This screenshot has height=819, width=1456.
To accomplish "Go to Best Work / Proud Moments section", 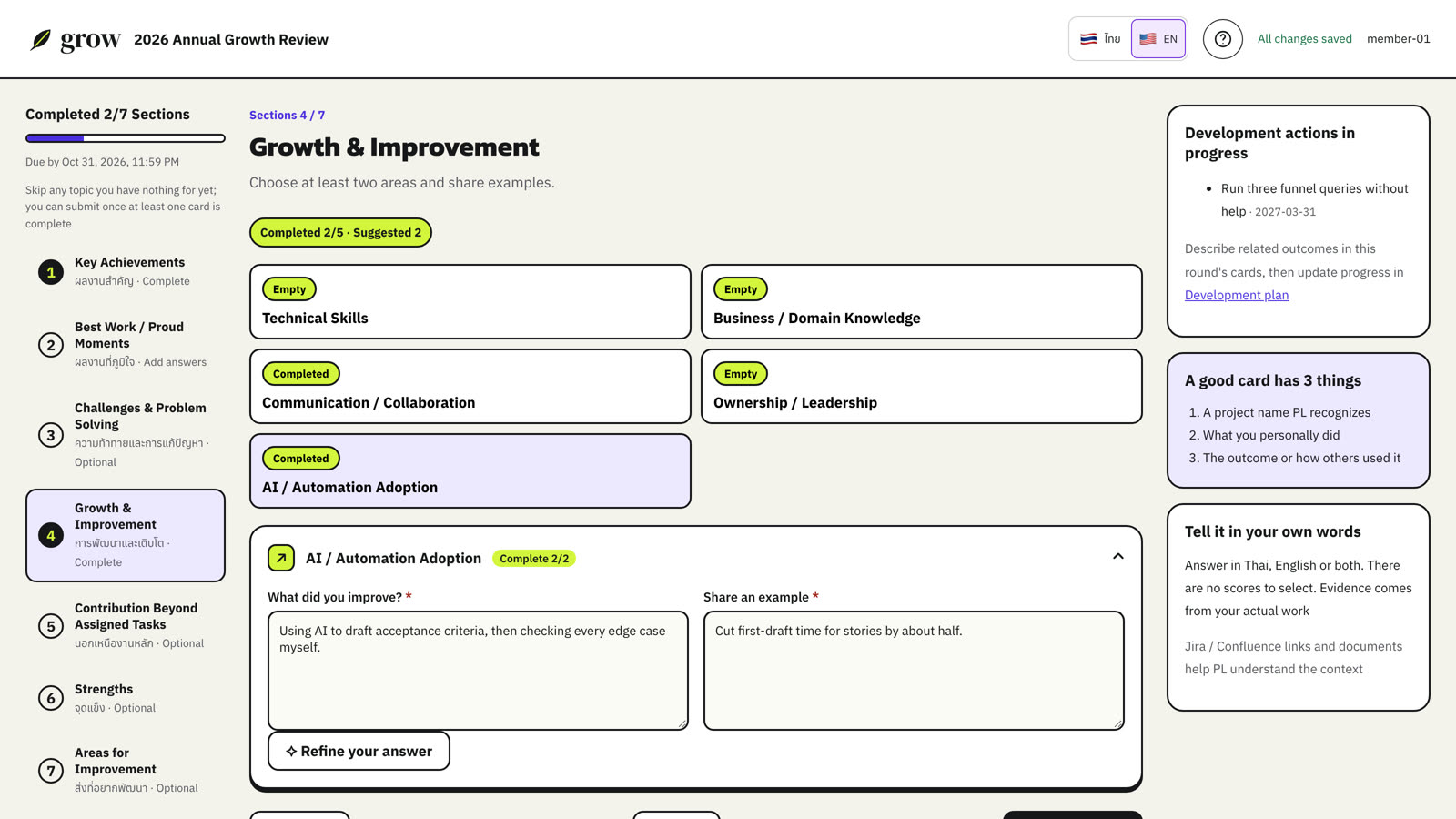I will [126, 344].
